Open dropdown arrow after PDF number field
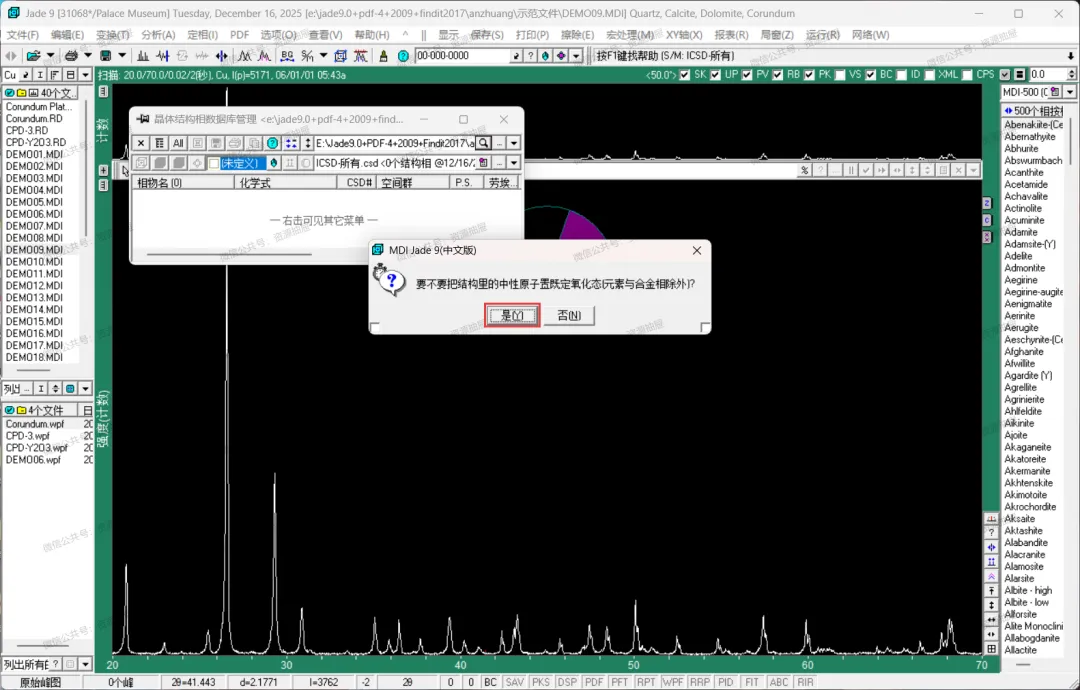The width and height of the screenshot is (1080, 690). (x=577, y=56)
